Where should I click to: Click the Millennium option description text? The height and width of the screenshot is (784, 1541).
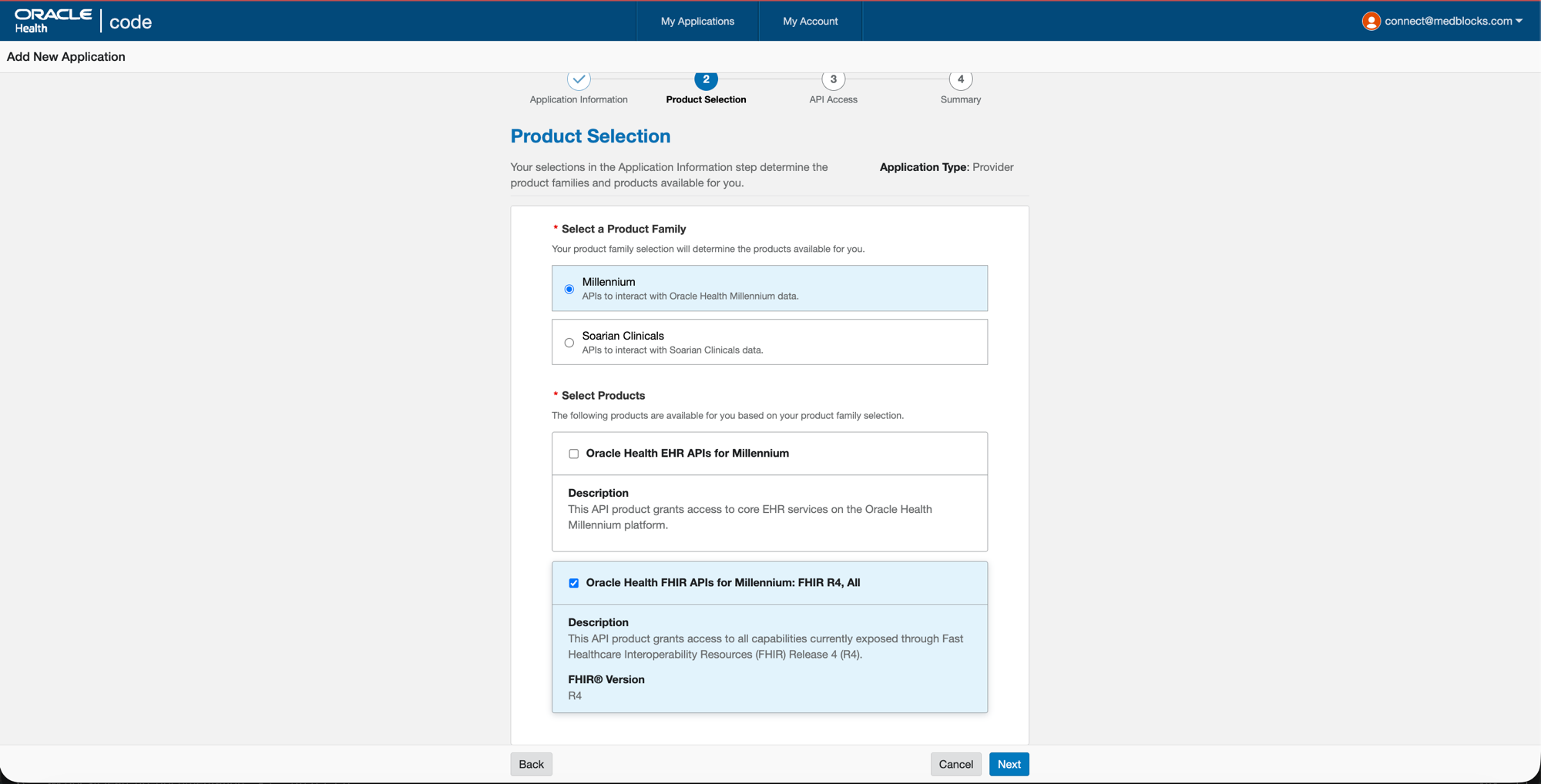coord(690,296)
